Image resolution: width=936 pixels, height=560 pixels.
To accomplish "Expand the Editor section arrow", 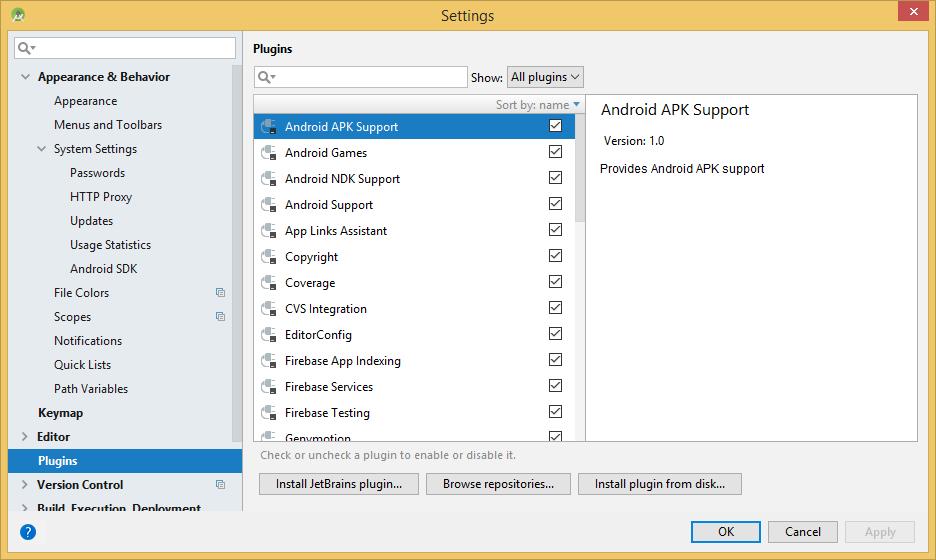I will pos(24,436).
